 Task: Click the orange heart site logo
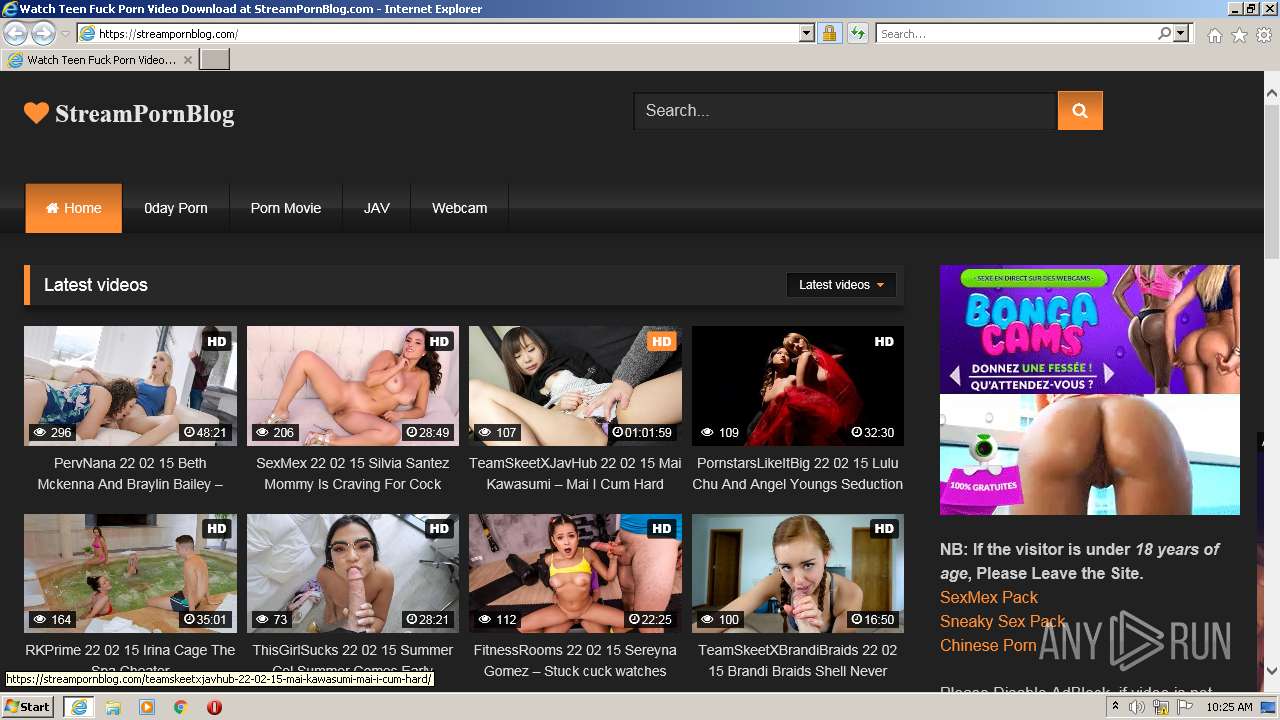point(36,113)
